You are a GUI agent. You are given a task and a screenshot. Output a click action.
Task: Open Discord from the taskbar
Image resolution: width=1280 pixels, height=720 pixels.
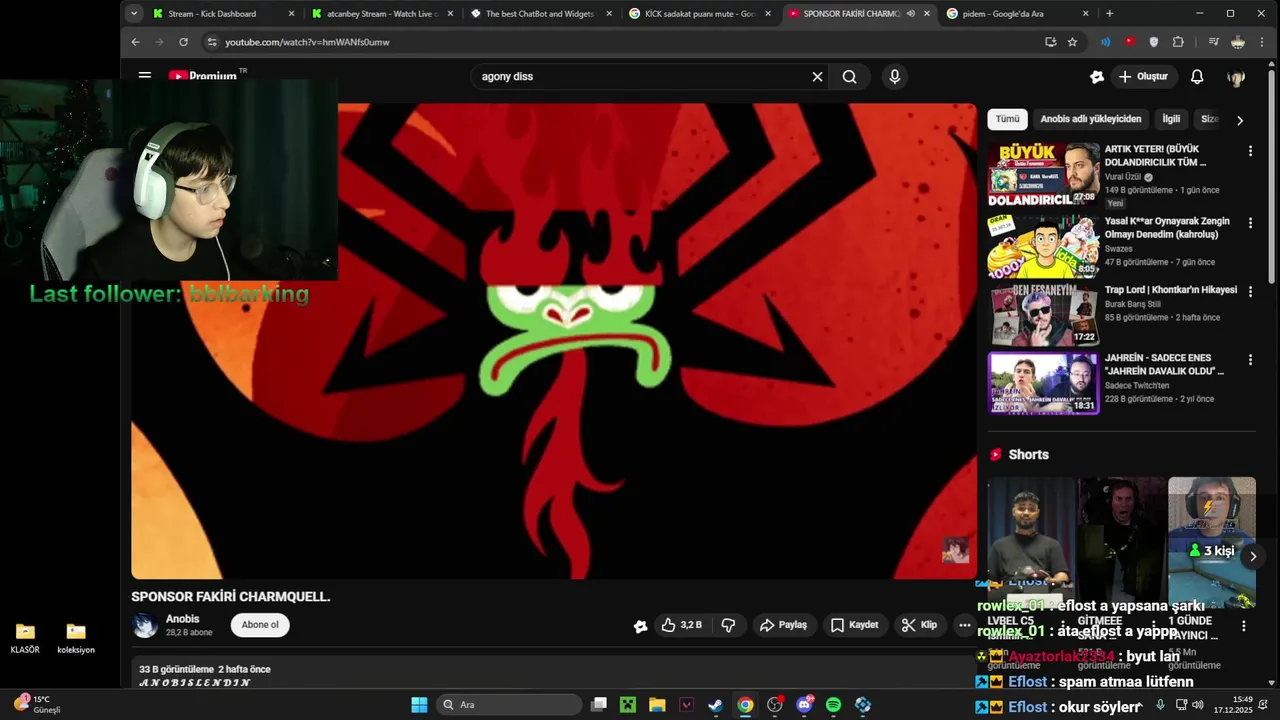pyautogui.click(x=804, y=705)
